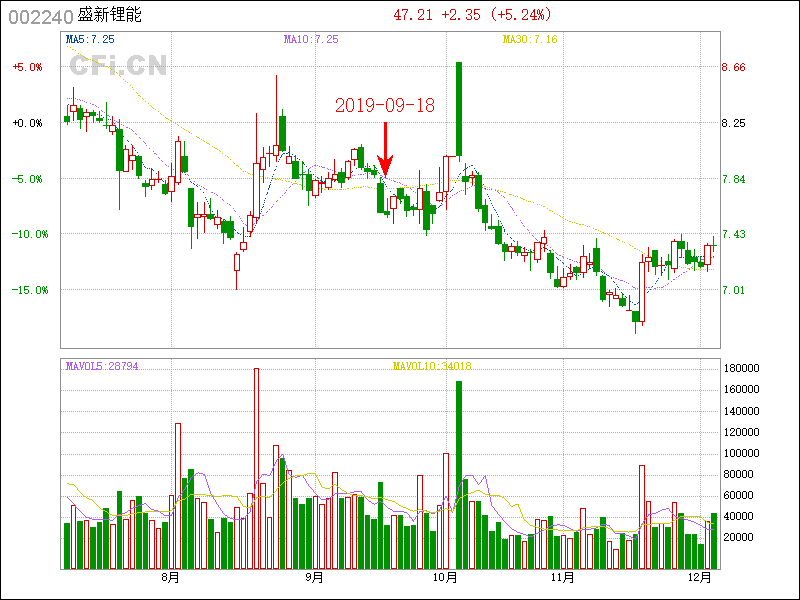
Task: Jump to the 8月 time axis label
Action: (x=170, y=577)
